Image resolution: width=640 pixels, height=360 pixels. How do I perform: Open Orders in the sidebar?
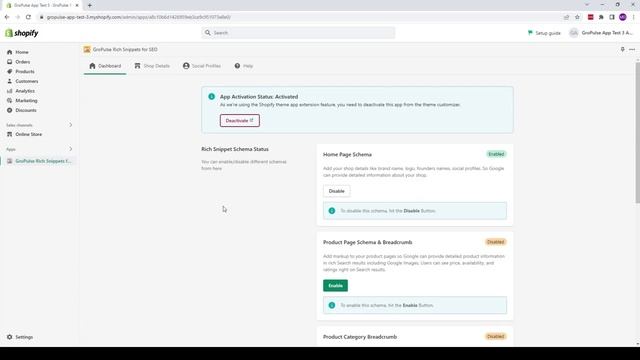pyautogui.click(x=22, y=62)
